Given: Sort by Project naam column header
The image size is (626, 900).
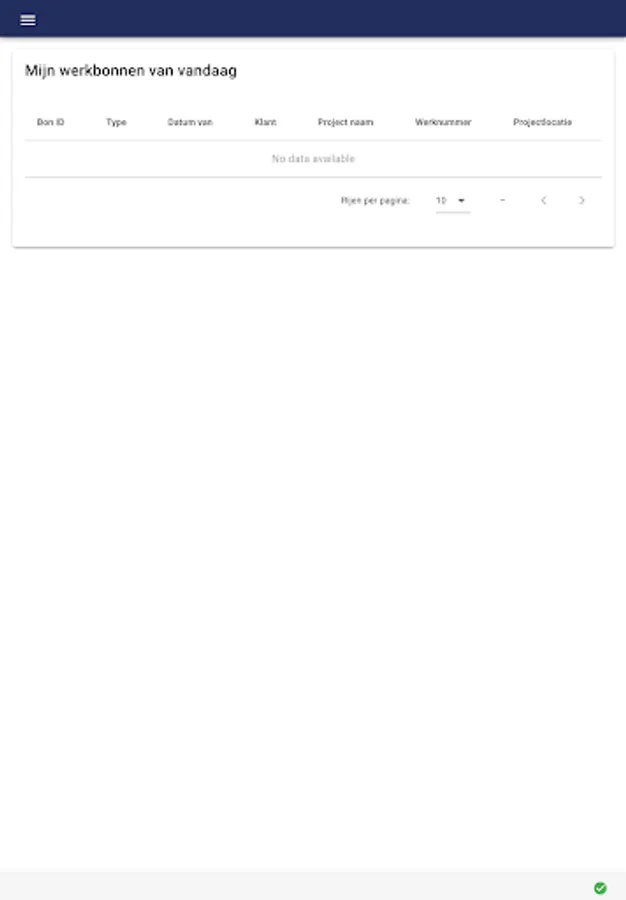Looking at the screenshot, I should click(x=345, y=122).
